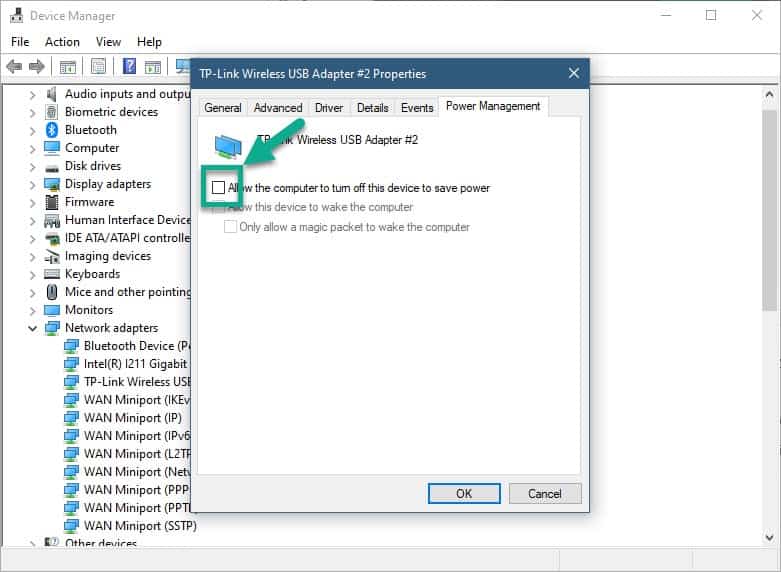Switch to the General tab
The image size is (781, 572).
pyautogui.click(x=223, y=108)
